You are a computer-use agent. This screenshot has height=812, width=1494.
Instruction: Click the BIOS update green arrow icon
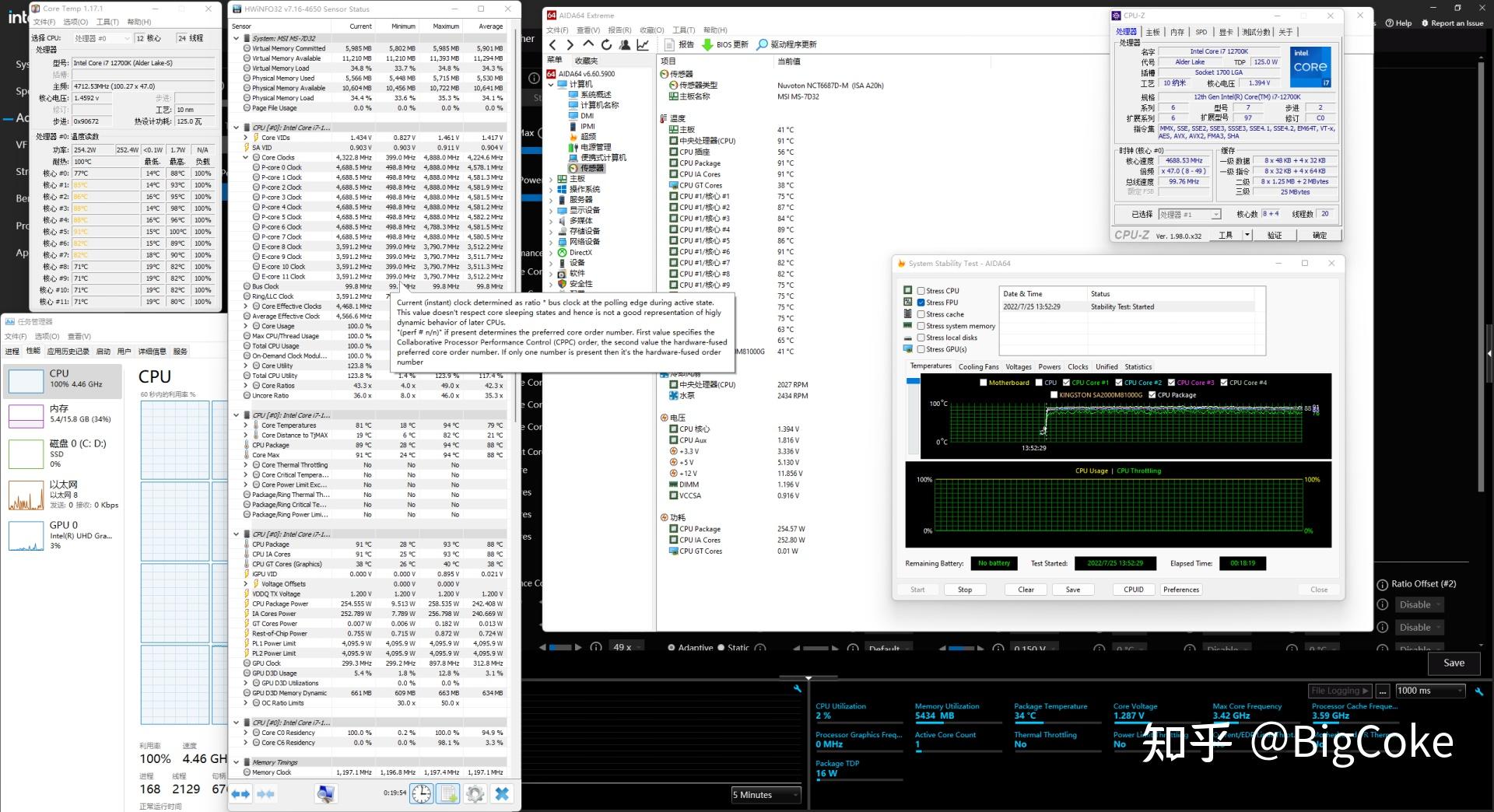[x=707, y=45]
